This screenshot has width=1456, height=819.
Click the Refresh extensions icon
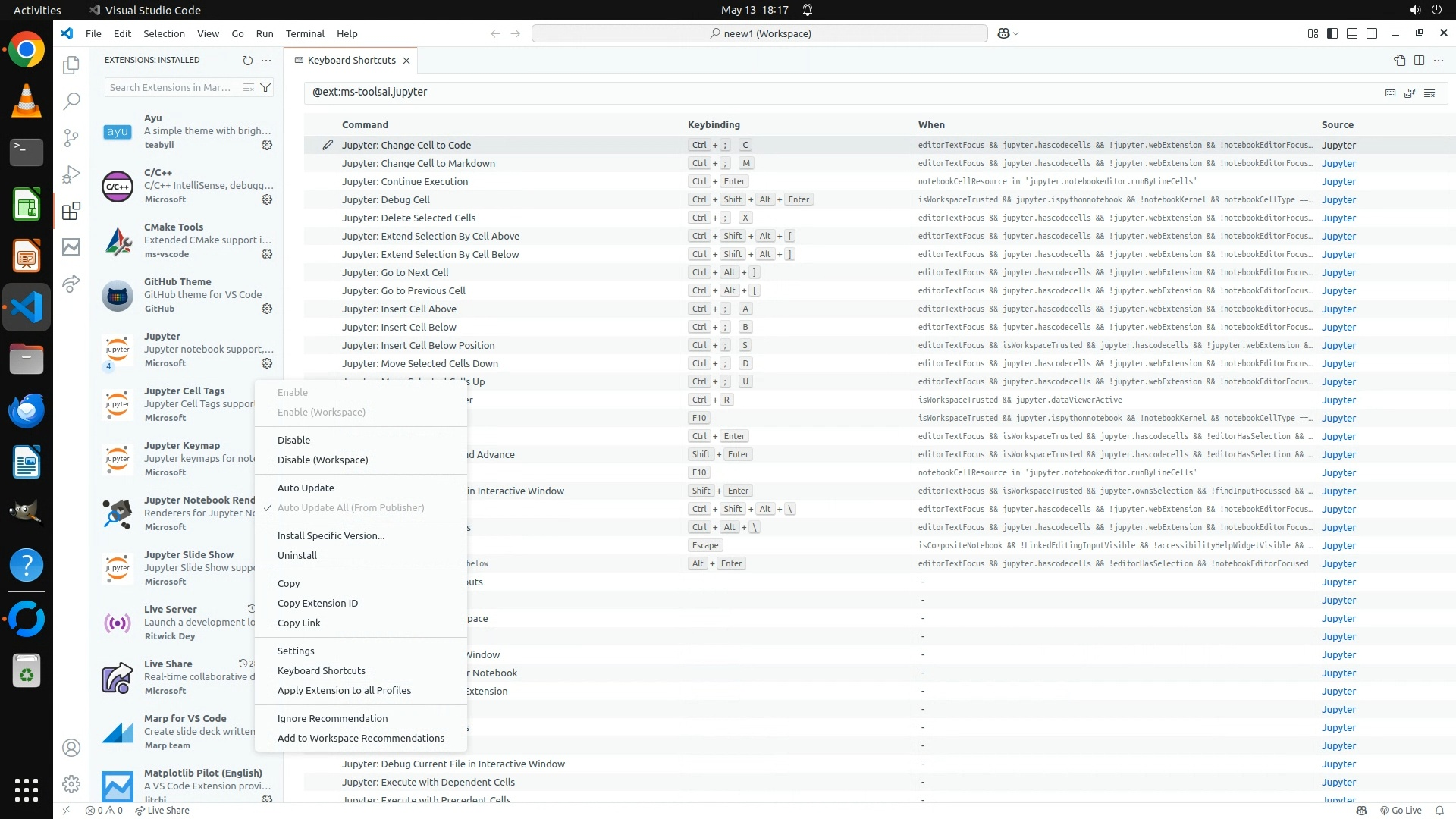(247, 61)
